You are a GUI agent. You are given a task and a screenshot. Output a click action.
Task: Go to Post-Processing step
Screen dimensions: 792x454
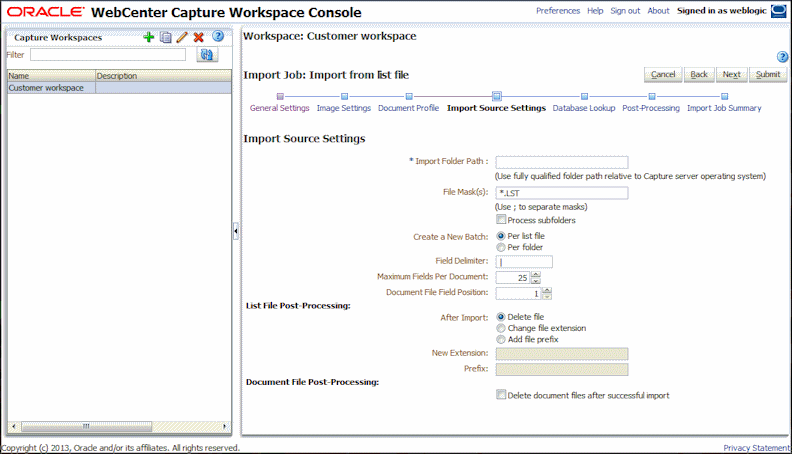point(651,108)
